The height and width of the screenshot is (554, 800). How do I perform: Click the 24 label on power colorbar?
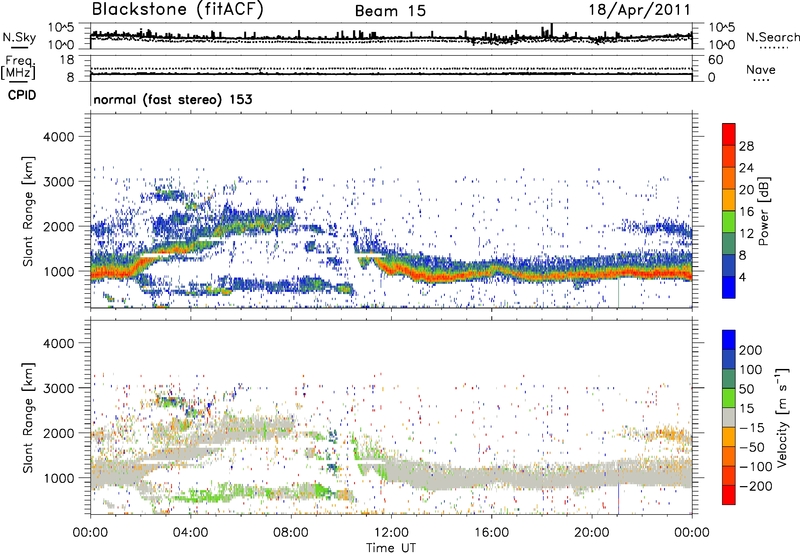[746, 168]
